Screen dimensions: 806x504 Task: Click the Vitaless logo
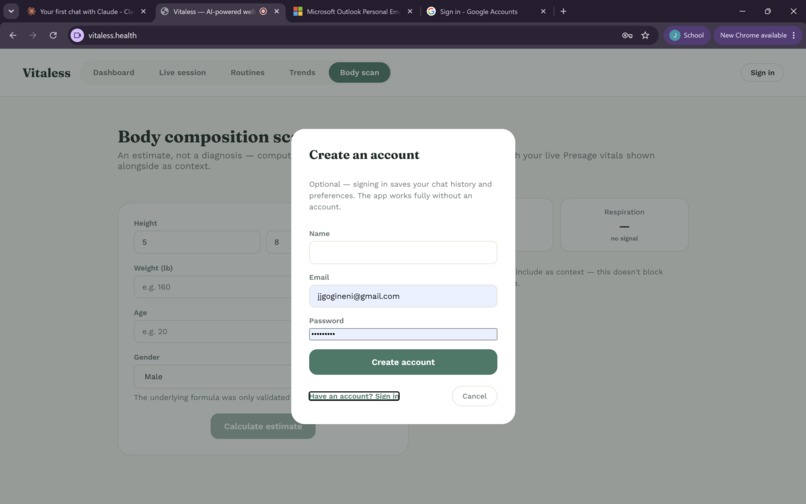(x=46, y=73)
